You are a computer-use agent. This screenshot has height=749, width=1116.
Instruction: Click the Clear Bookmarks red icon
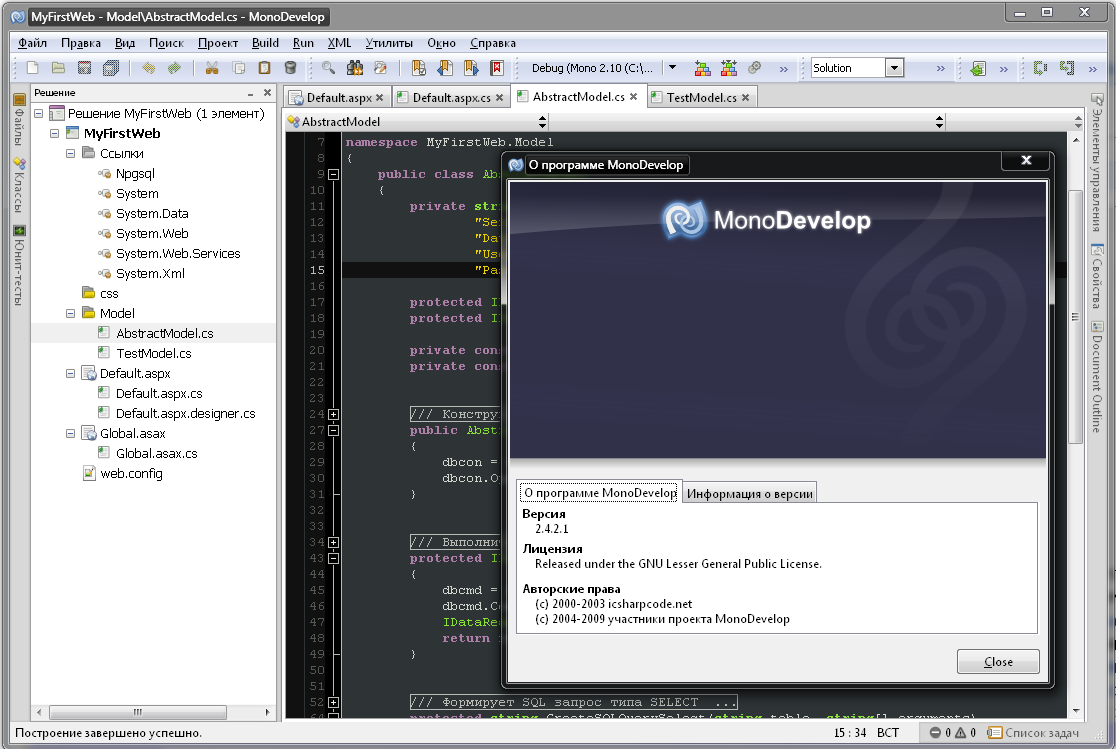pyautogui.click(x=497, y=68)
